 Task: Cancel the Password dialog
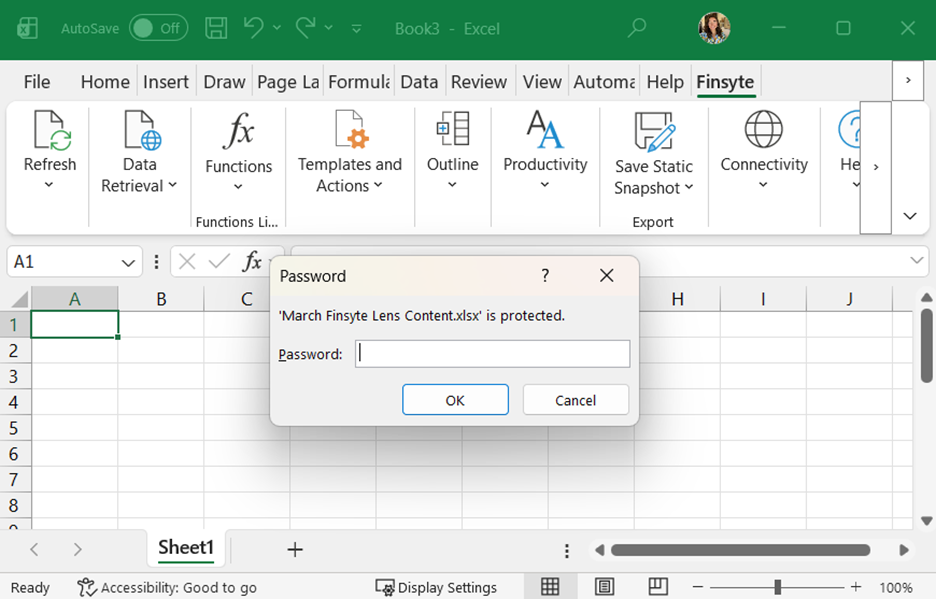coord(575,400)
